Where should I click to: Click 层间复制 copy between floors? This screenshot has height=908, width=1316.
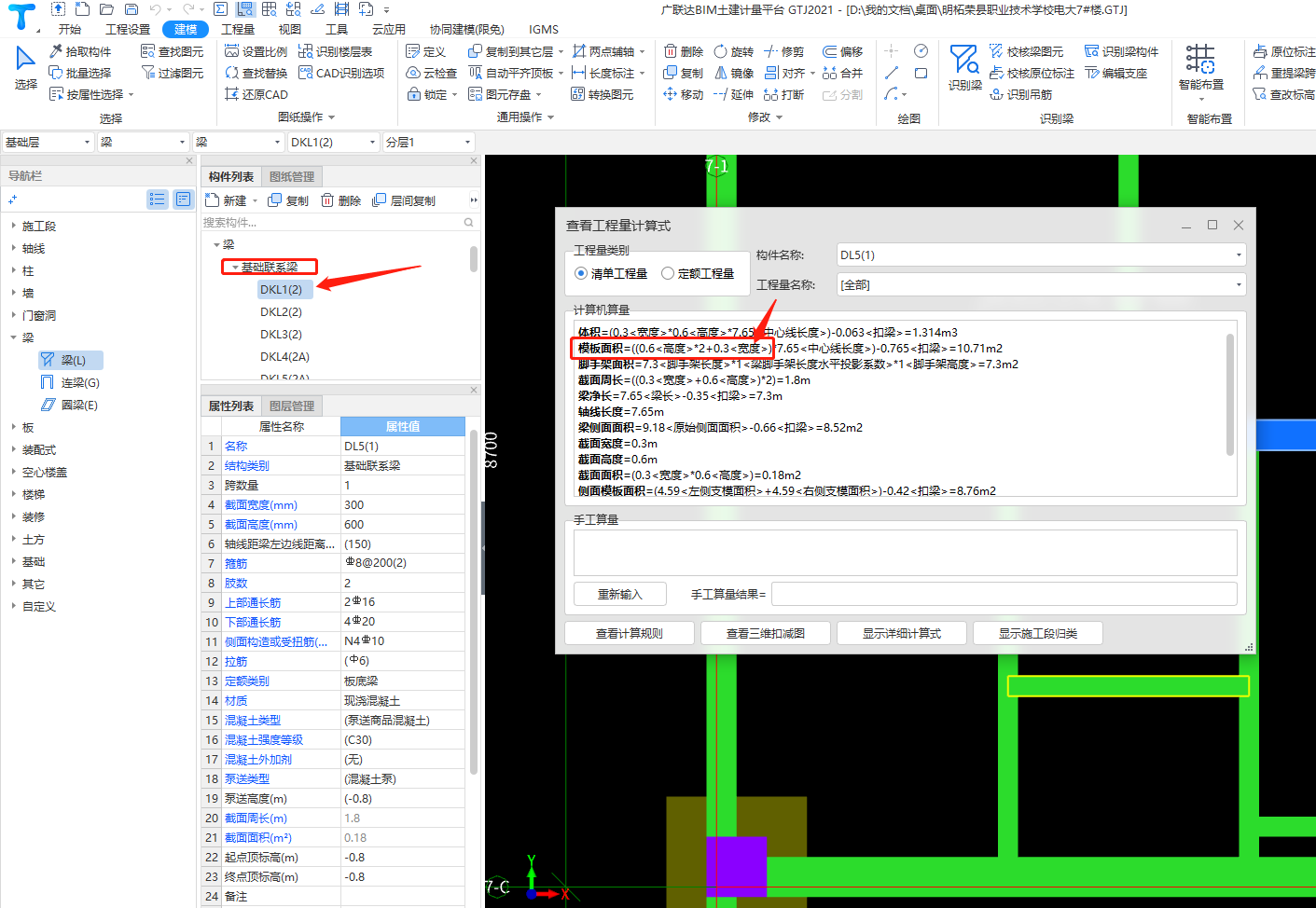coord(404,200)
